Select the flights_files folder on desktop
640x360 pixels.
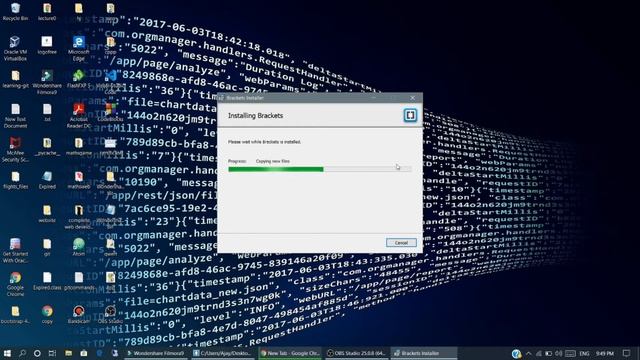point(15,180)
